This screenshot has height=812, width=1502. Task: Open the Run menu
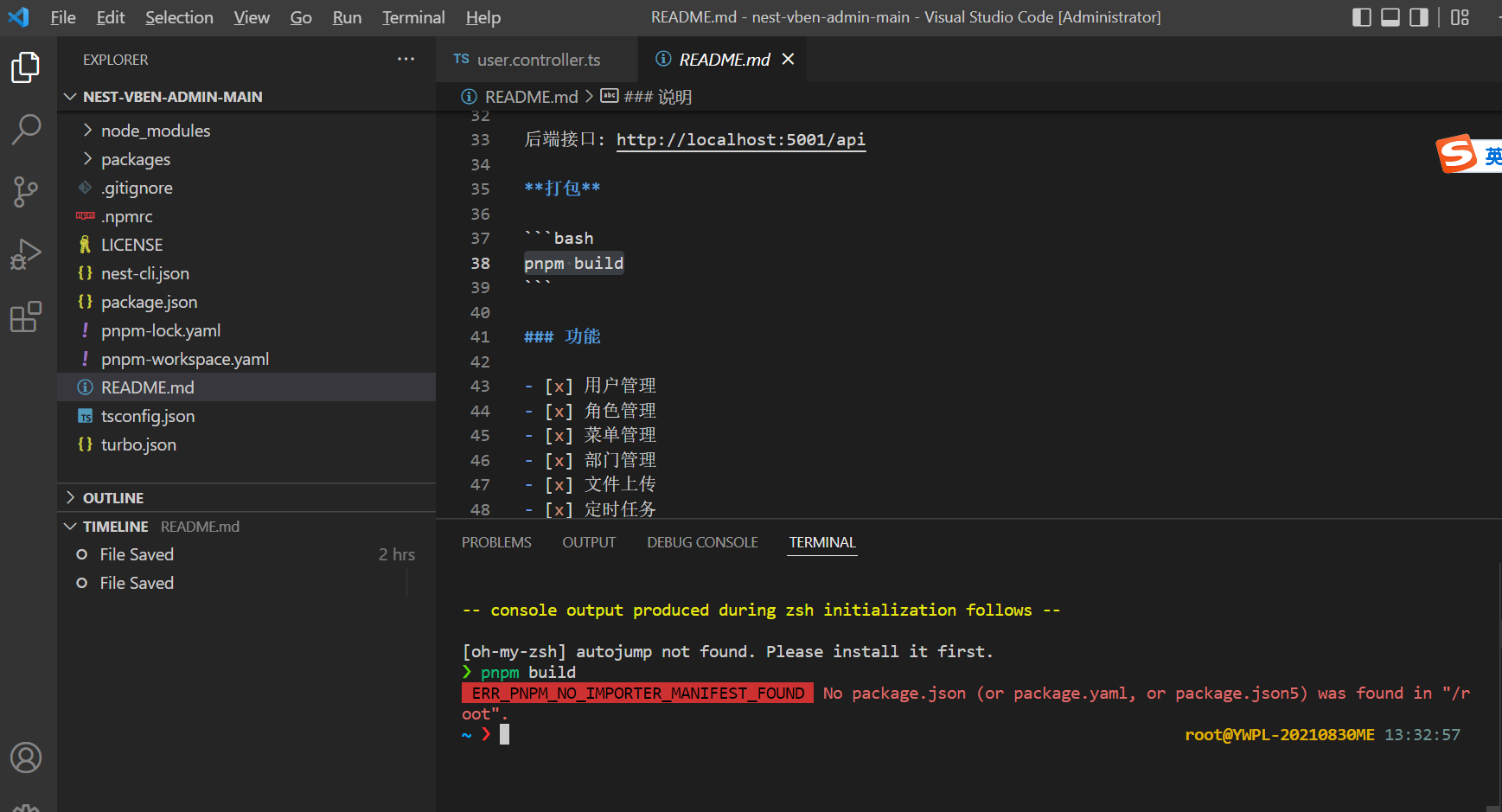click(347, 17)
